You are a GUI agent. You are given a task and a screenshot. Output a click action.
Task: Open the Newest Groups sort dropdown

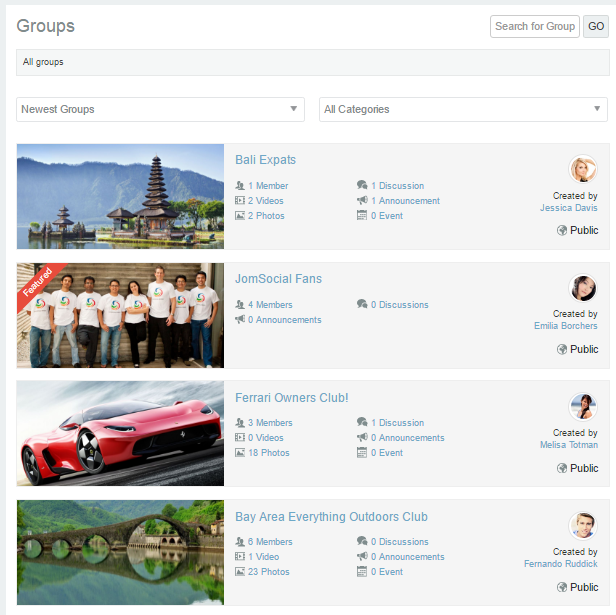click(x=160, y=109)
